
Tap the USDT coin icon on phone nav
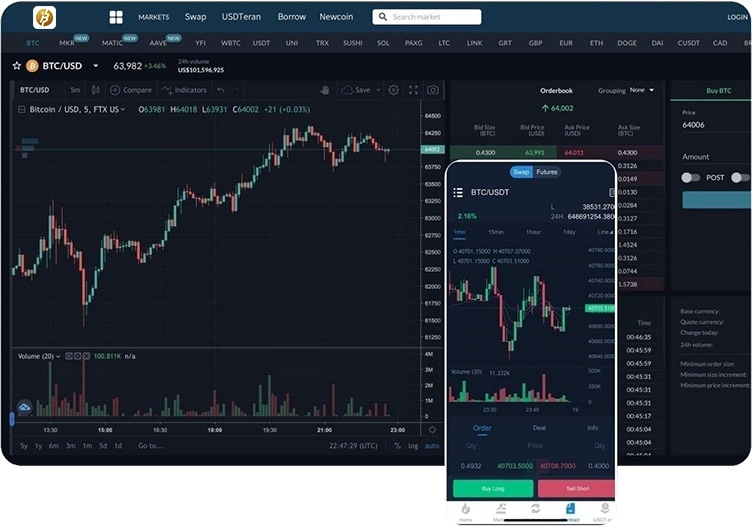(x=605, y=508)
